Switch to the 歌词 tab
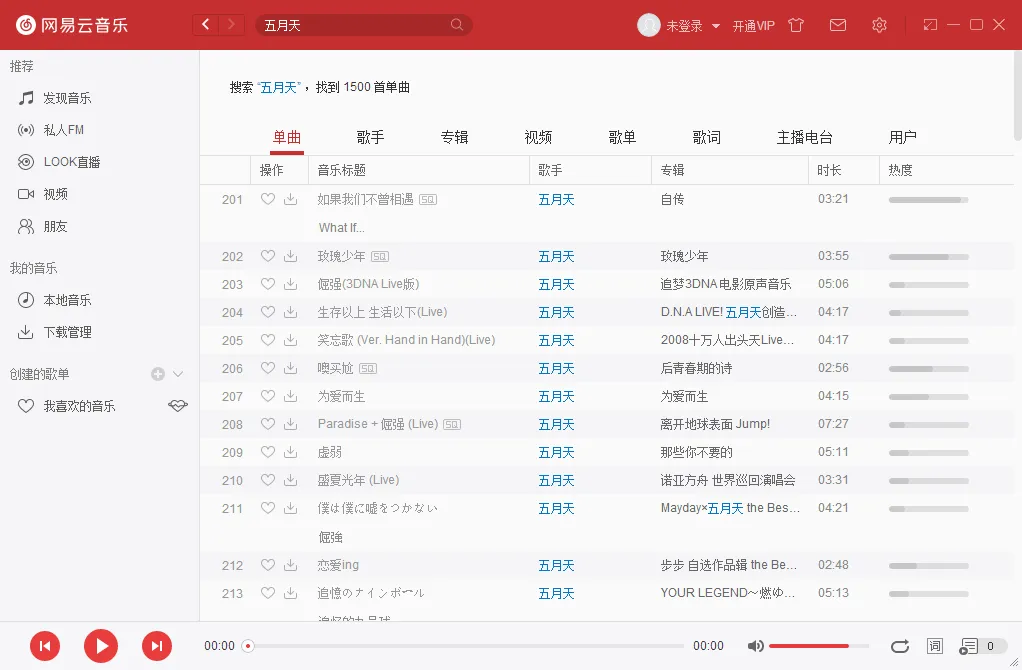 pos(707,138)
